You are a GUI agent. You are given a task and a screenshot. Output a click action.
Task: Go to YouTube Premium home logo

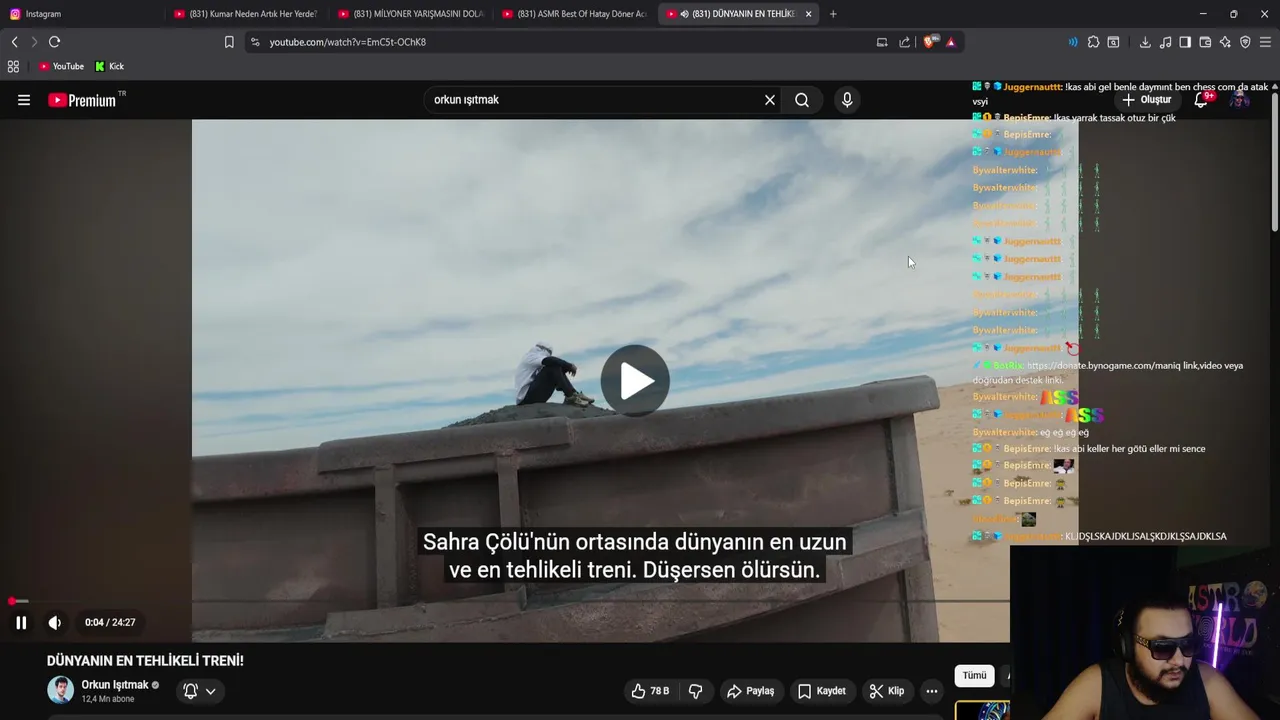tap(86, 100)
